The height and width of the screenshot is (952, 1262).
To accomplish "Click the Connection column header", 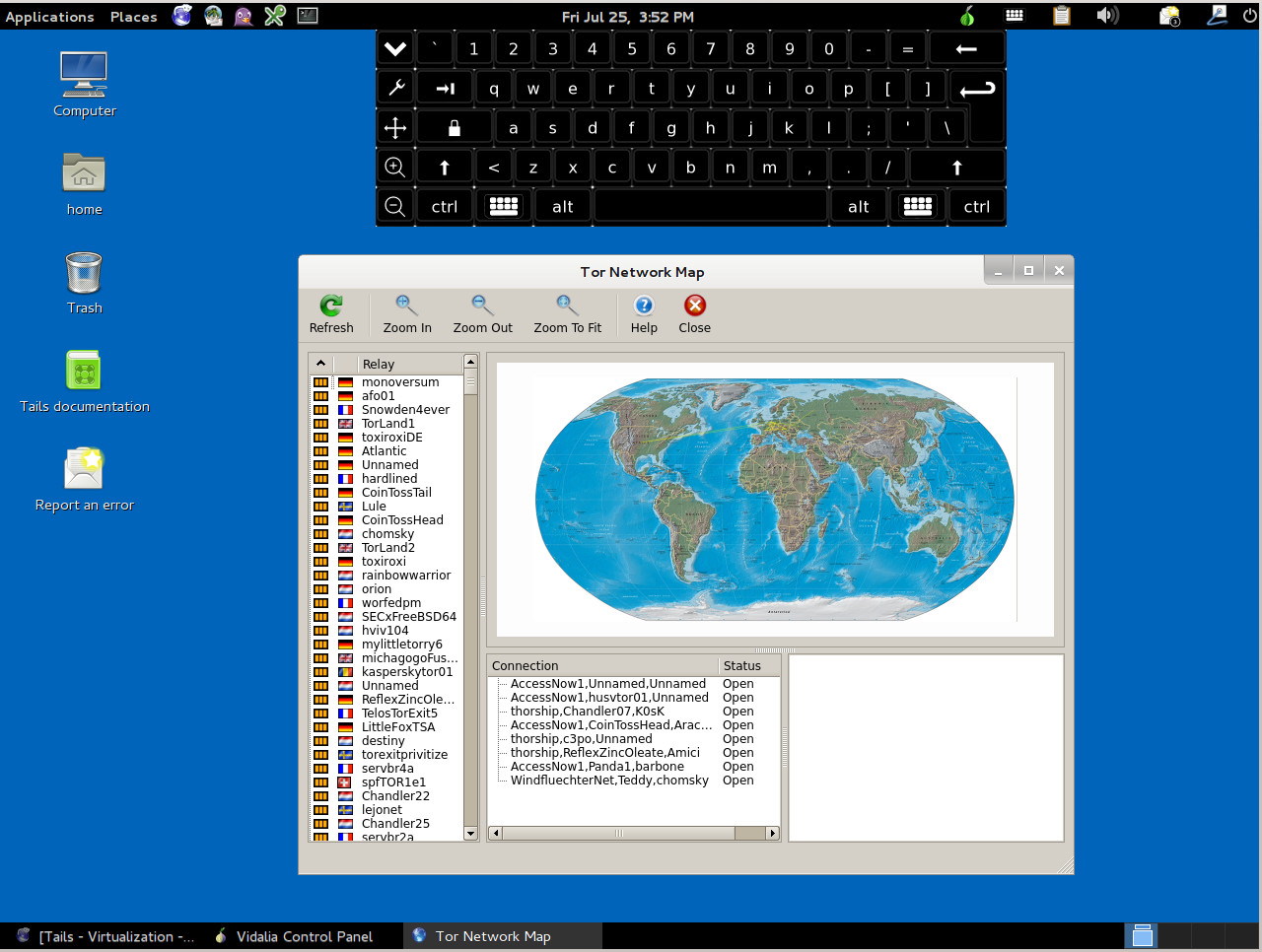I will coord(603,665).
